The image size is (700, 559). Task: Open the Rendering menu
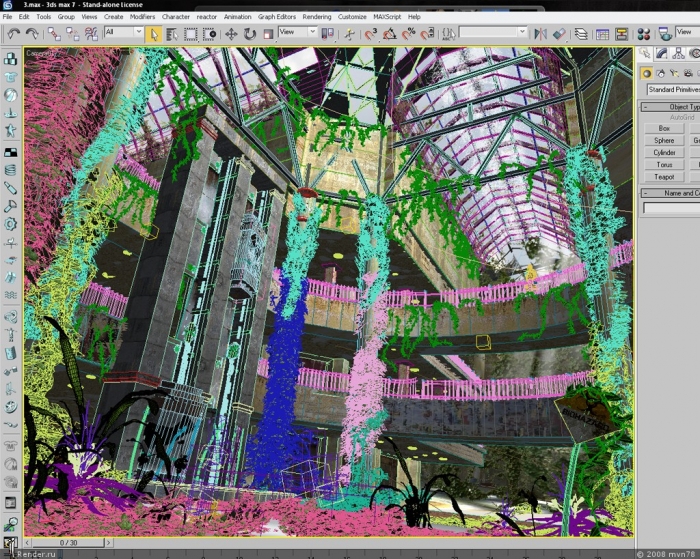coord(317,17)
